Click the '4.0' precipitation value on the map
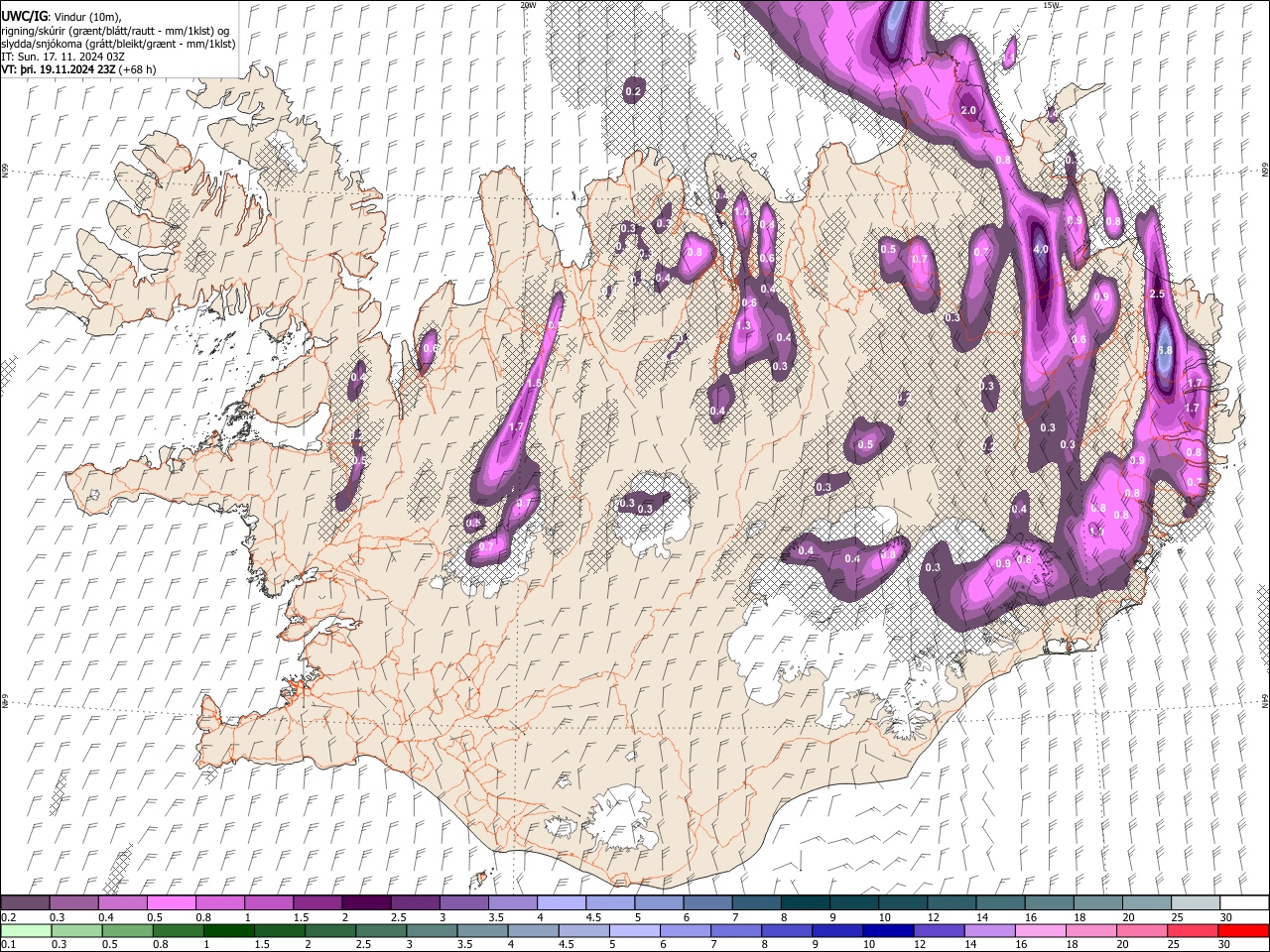Screen dimensions: 1270x952 1041,250
